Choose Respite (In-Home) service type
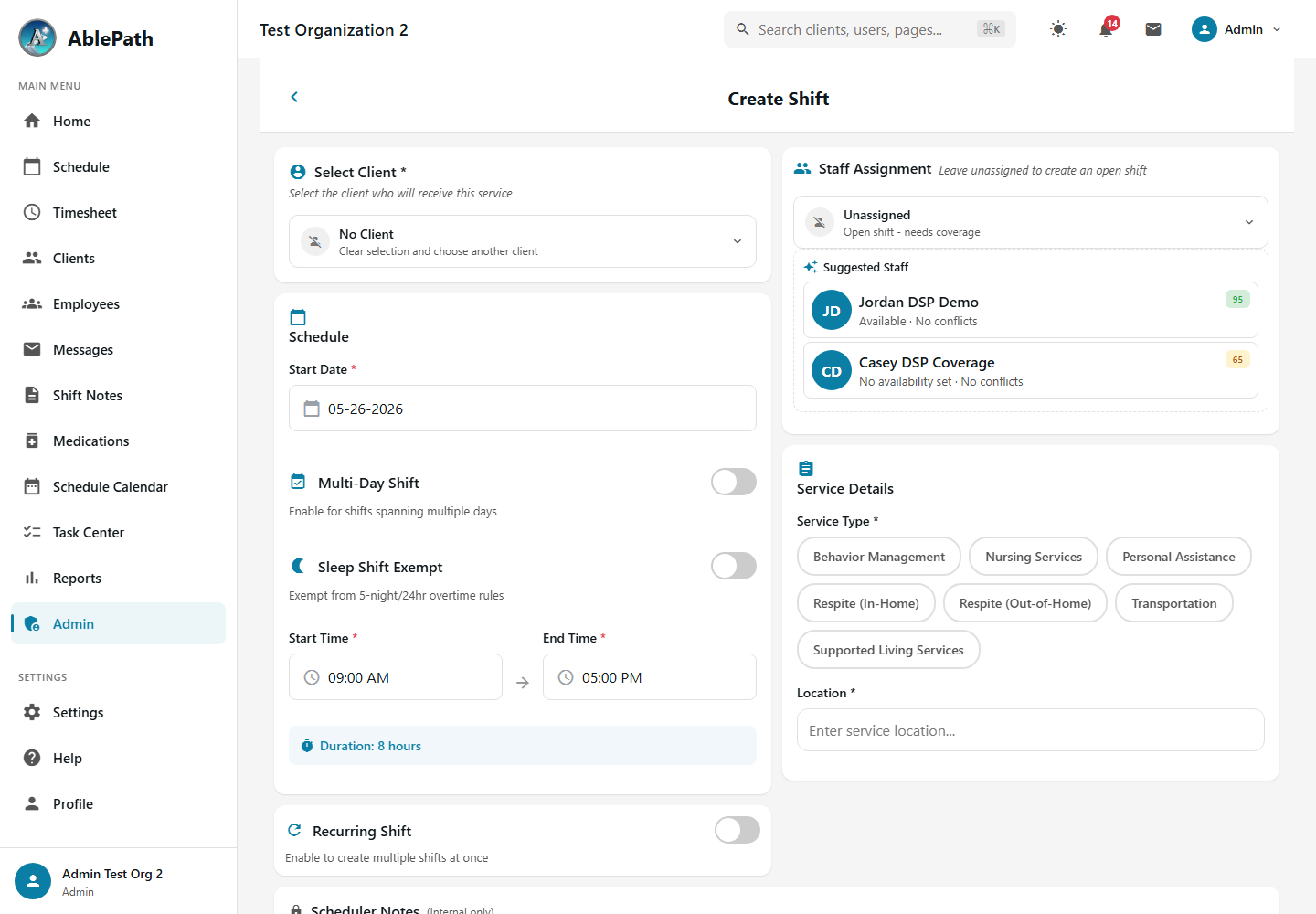This screenshot has height=914, width=1316. click(866, 603)
